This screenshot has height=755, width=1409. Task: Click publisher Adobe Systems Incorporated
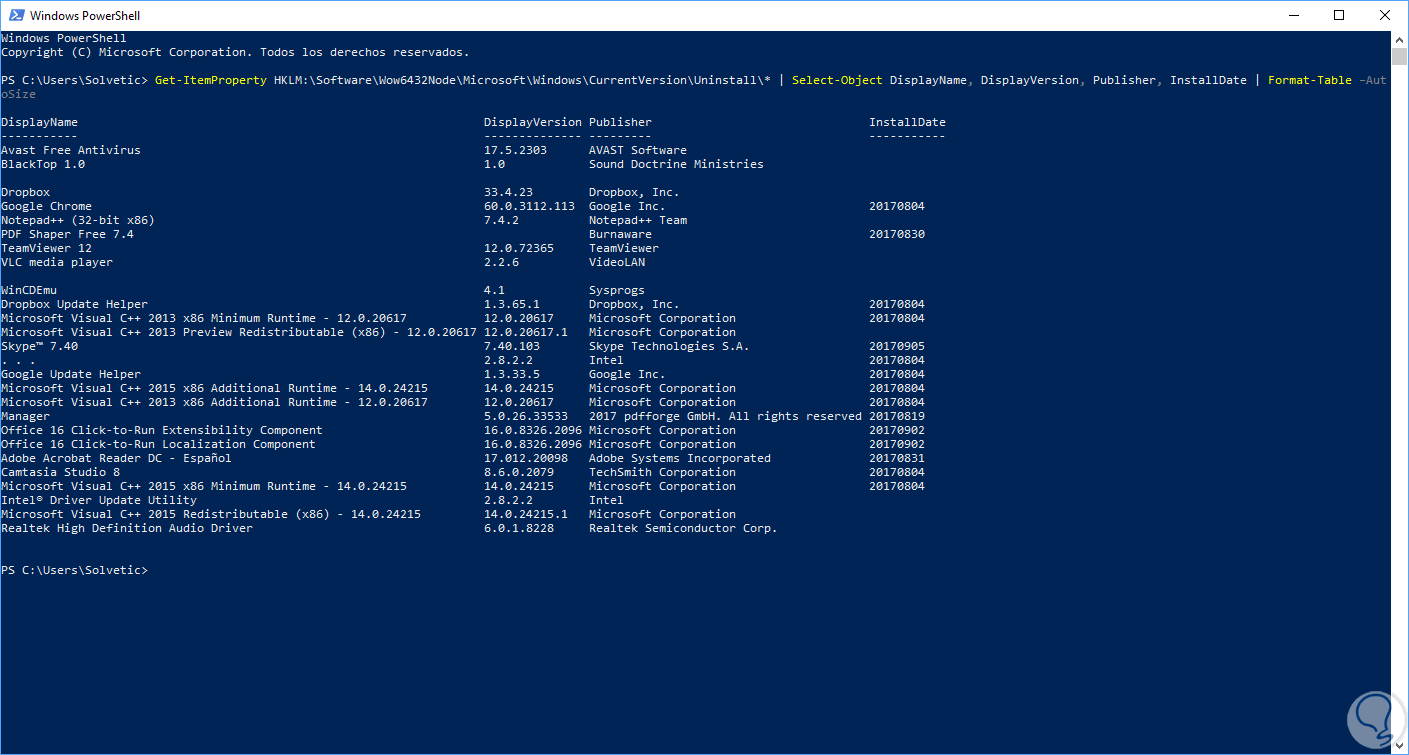(680, 458)
